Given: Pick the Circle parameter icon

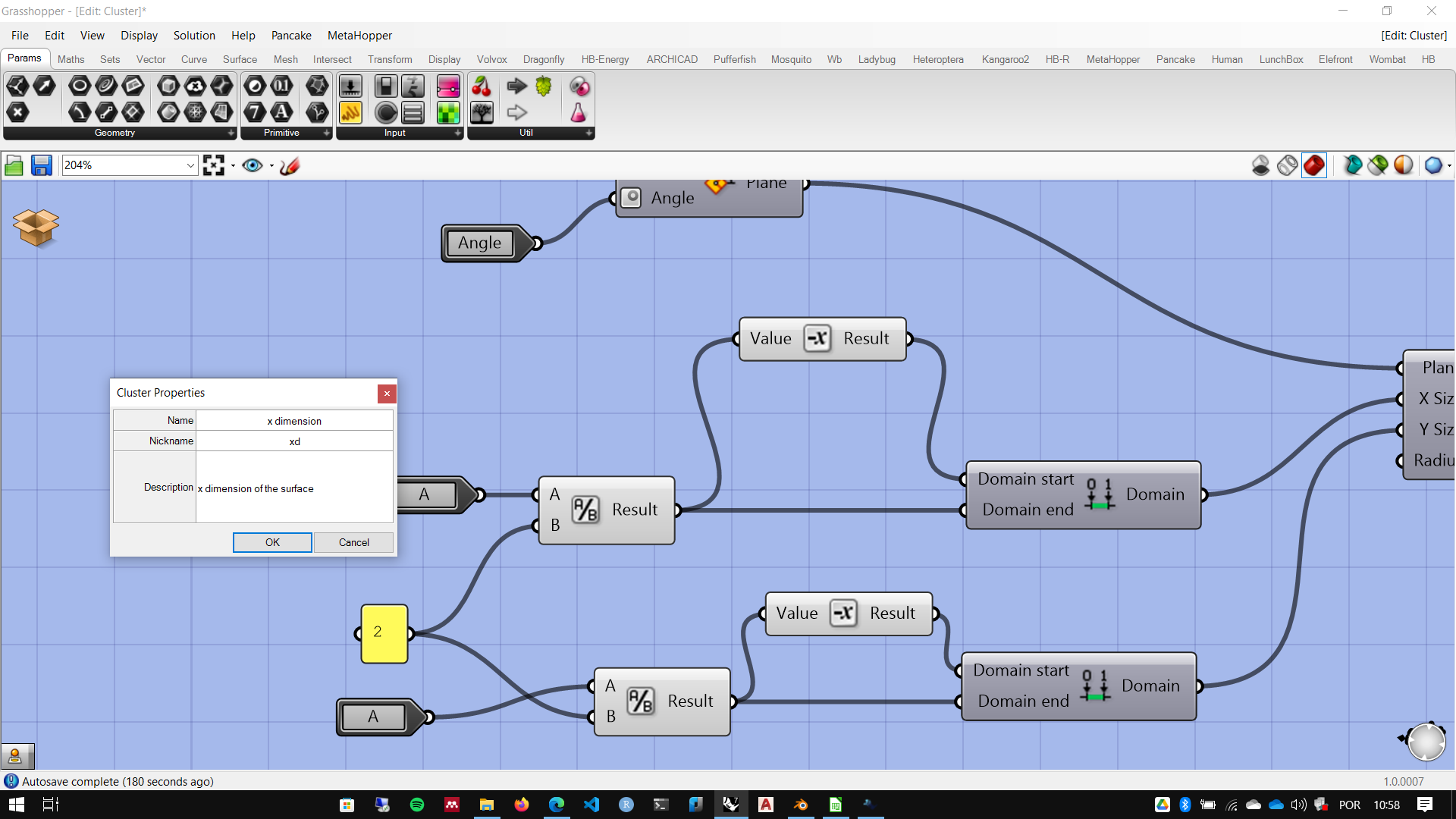Looking at the screenshot, I should [x=80, y=86].
